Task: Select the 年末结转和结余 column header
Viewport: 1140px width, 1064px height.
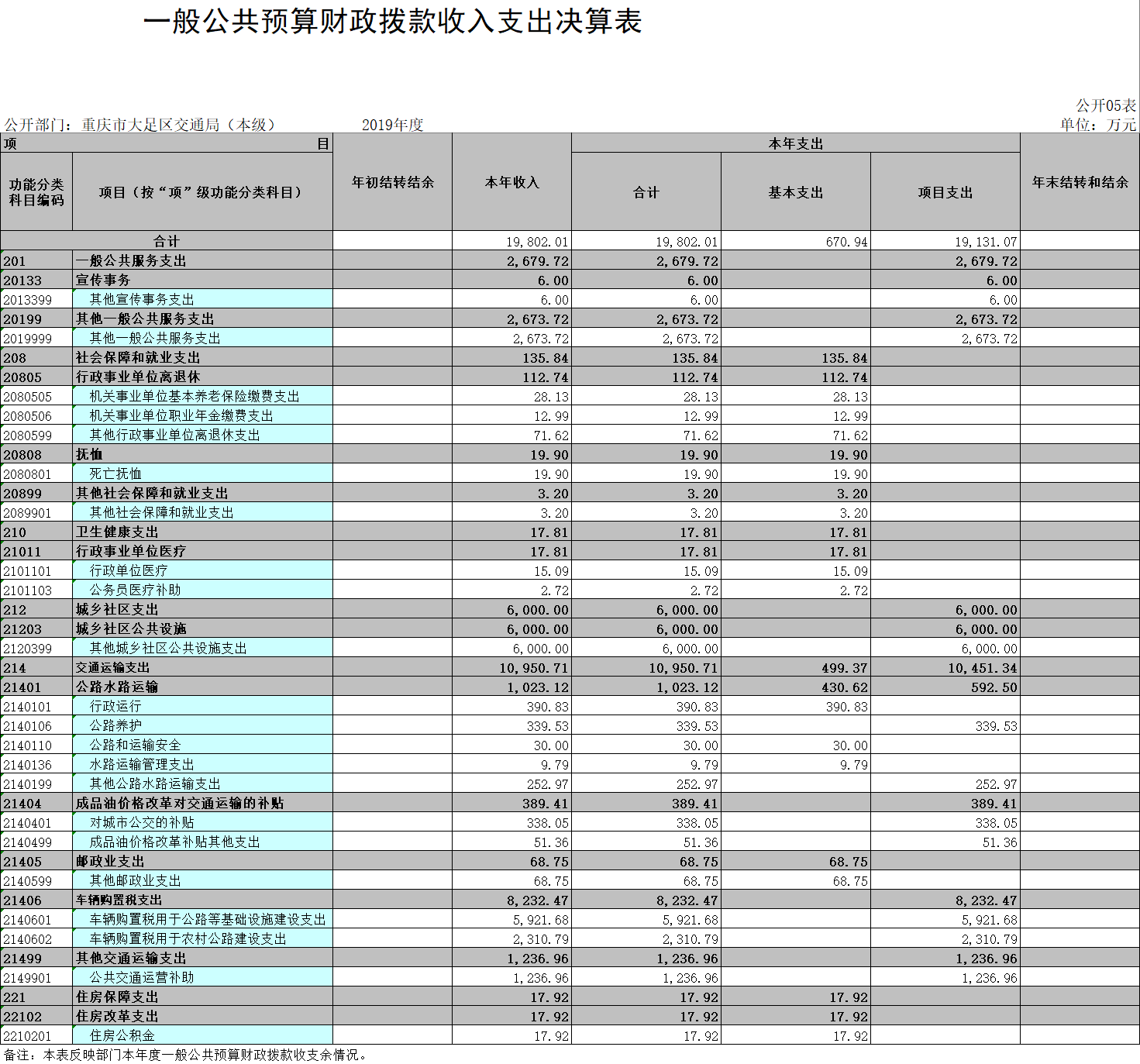Action: pos(1080,182)
